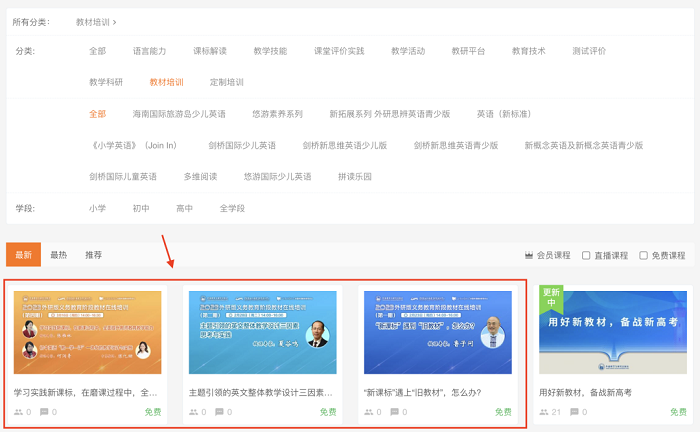Open the 主题引领的英文整体教学设计 course title
Screen dimensions: 700x432
pyautogui.click(x=261, y=393)
